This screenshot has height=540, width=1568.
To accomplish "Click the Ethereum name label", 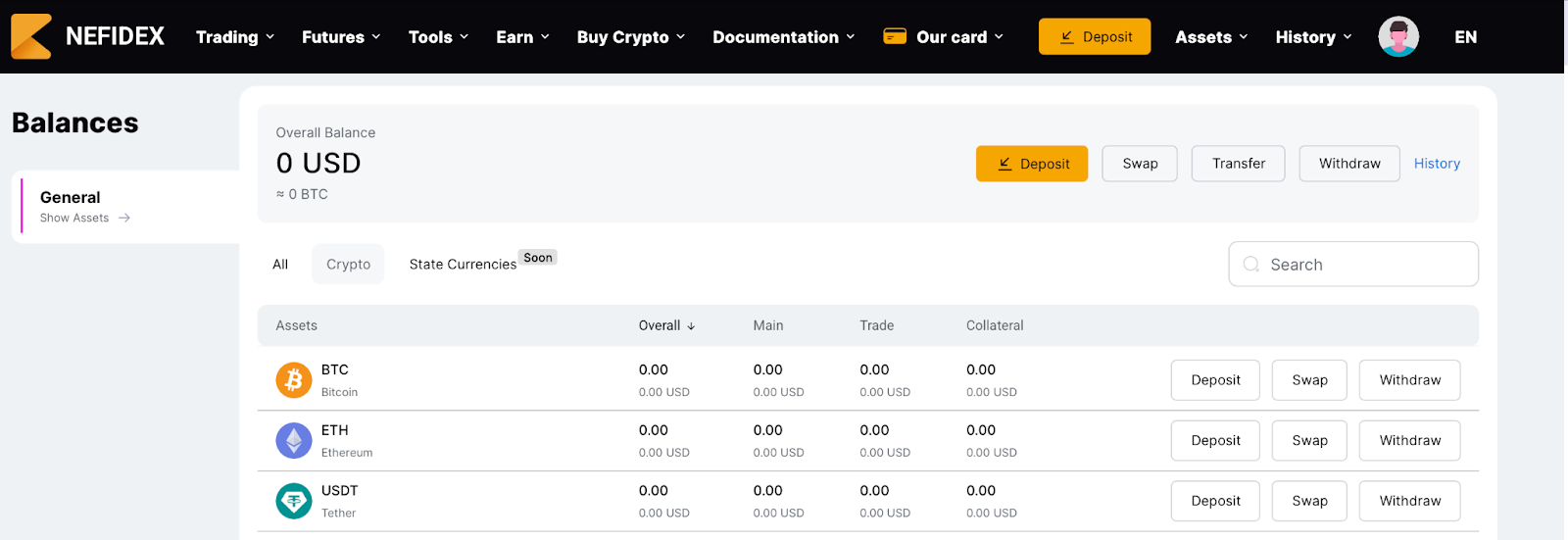I will (347, 453).
